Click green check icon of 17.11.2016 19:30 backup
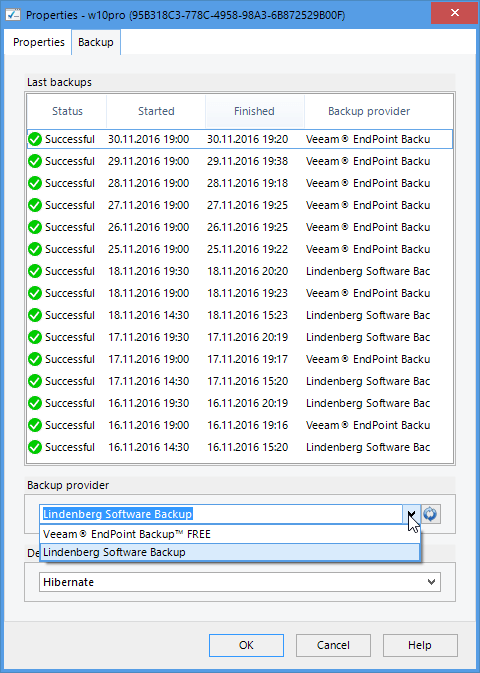480x673 pixels. [x=35, y=337]
